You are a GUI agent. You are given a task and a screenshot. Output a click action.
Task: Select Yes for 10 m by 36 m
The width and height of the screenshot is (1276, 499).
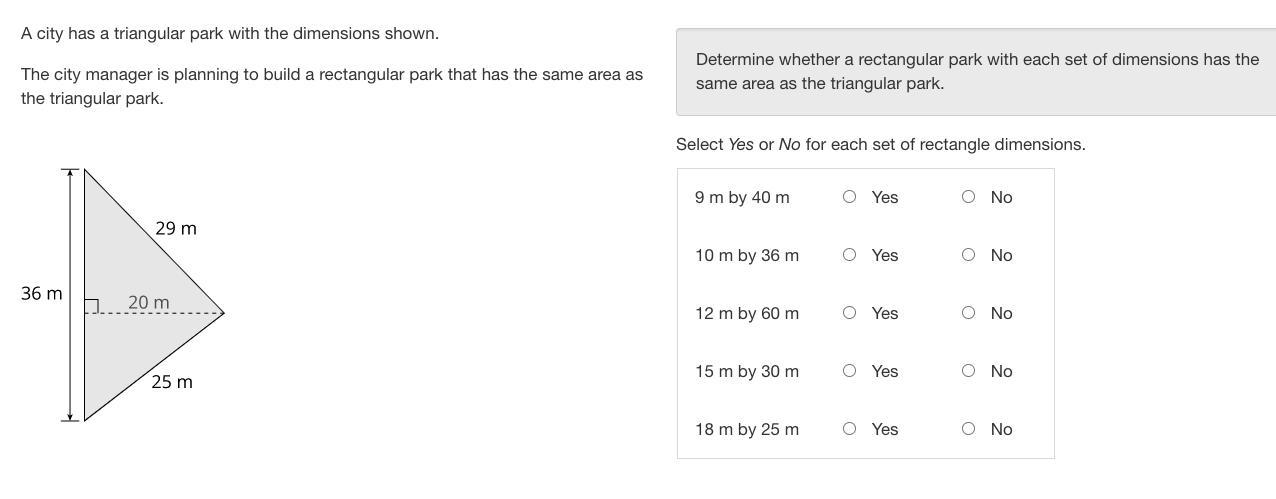coord(849,255)
